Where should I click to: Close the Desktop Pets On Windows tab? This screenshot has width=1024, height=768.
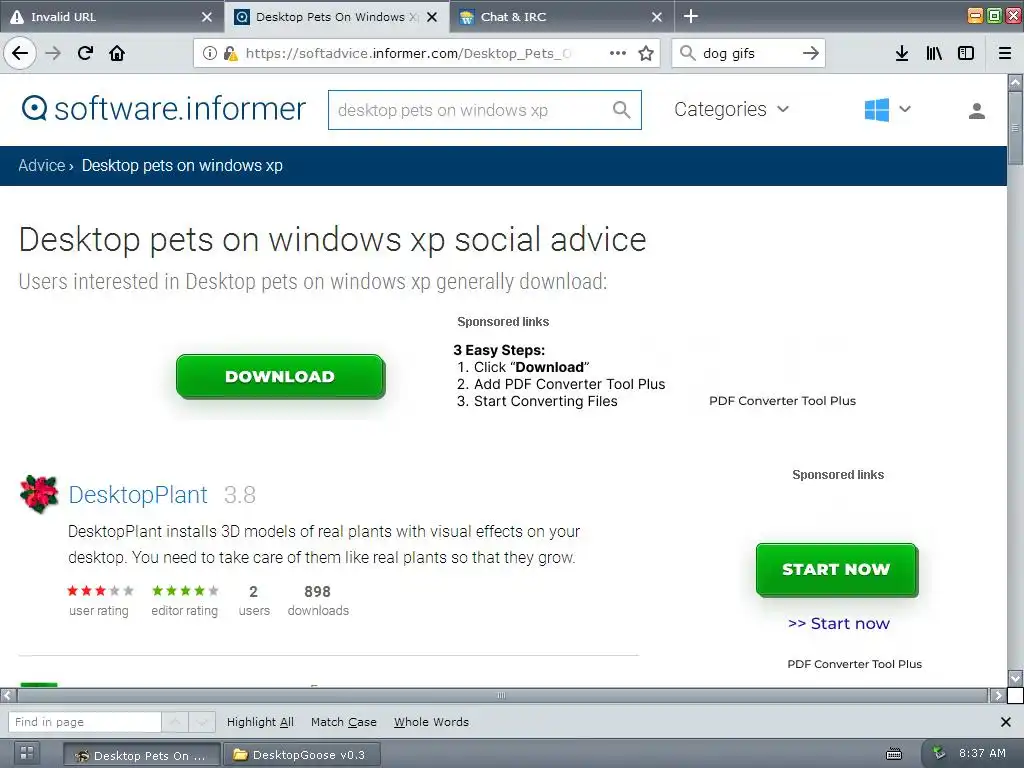pyautogui.click(x=432, y=17)
